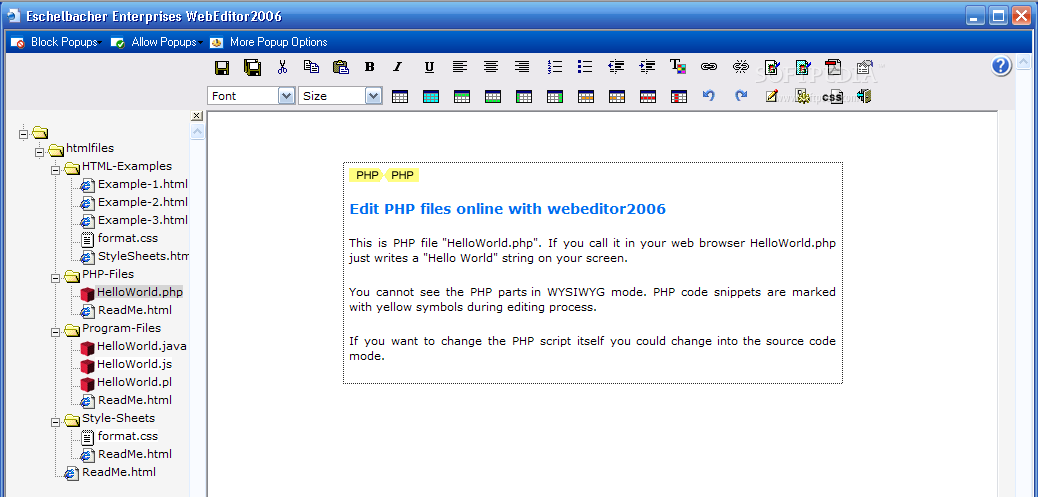Copy selected content
This screenshot has width=1038, height=497.
[x=311, y=66]
